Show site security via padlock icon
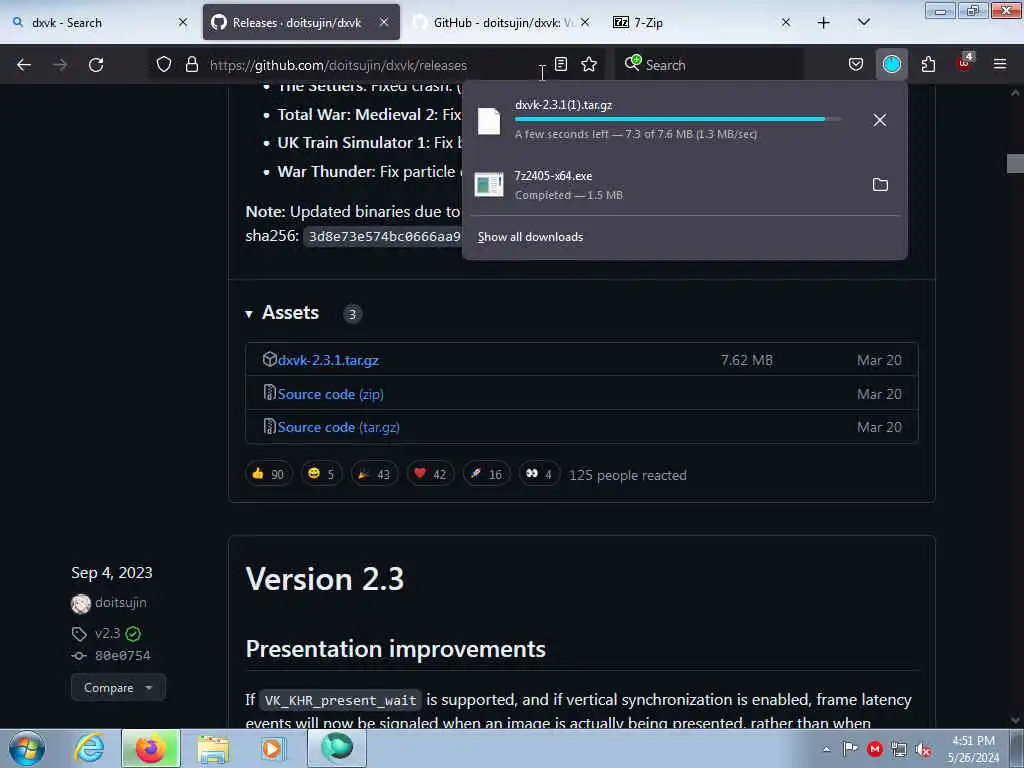The width and height of the screenshot is (1024, 768). pyautogui.click(x=191, y=64)
